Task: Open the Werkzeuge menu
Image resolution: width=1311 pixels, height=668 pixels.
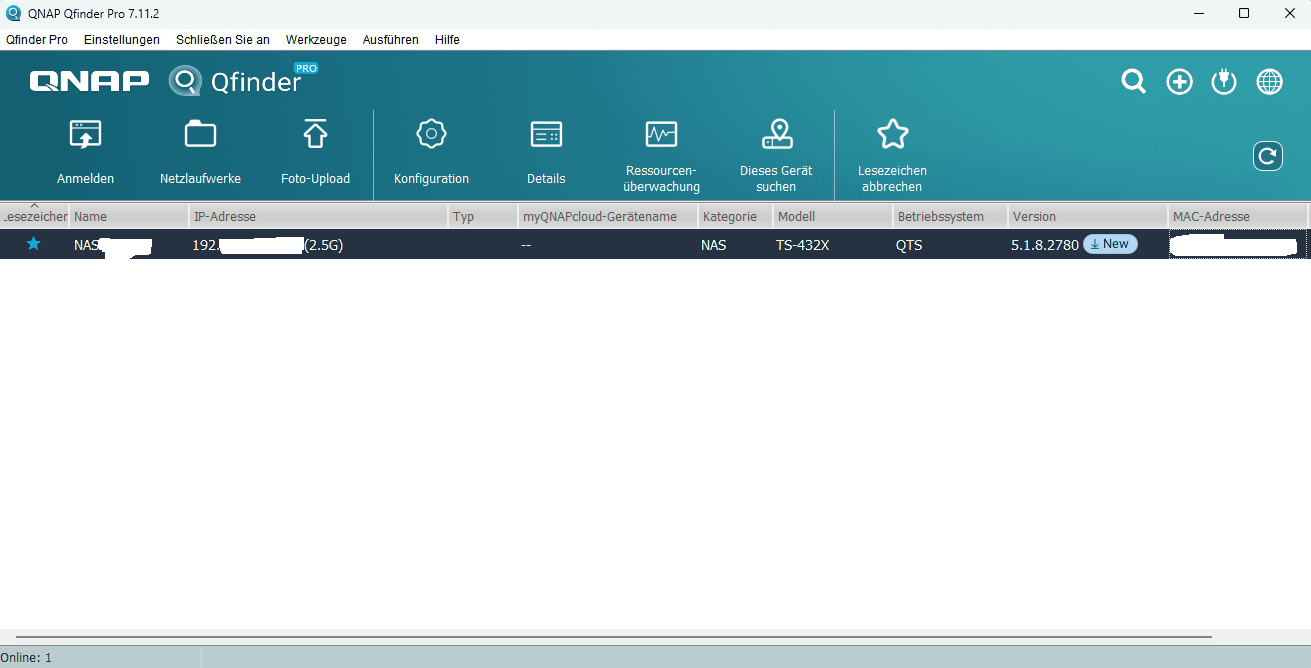Action: click(316, 40)
